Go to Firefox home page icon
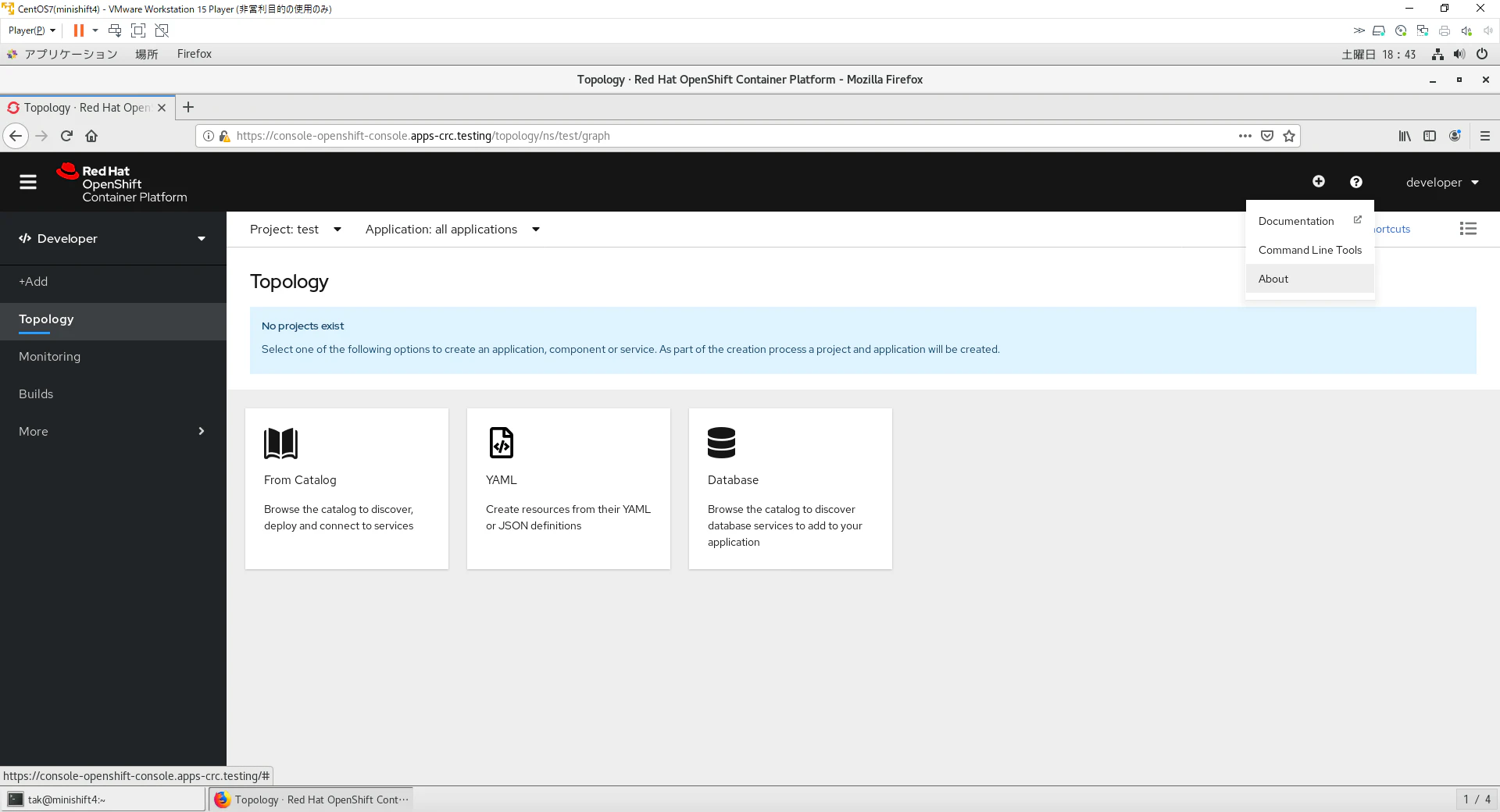1500x812 pixels. tap(91, 136)
